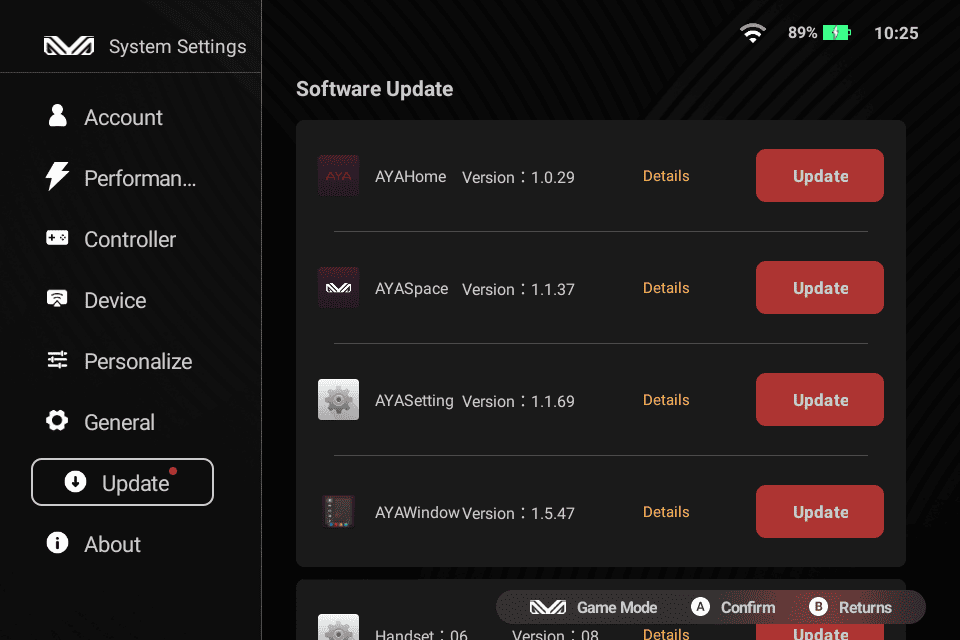960x640 pixels.
Task: Open Details link for AYAWindow
Action: (x=666, y=512)
